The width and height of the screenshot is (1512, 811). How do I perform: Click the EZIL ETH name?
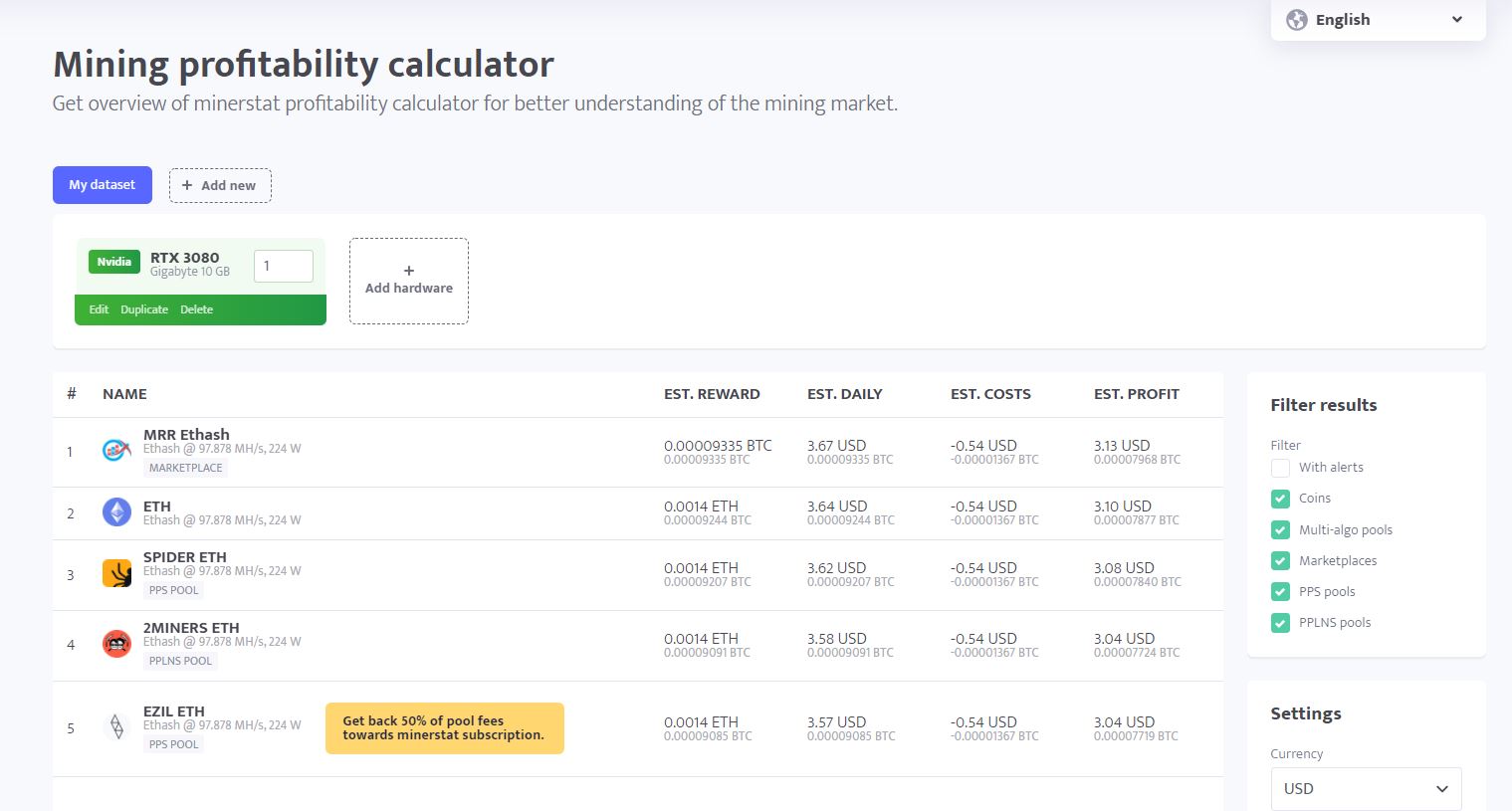point(174,711)
